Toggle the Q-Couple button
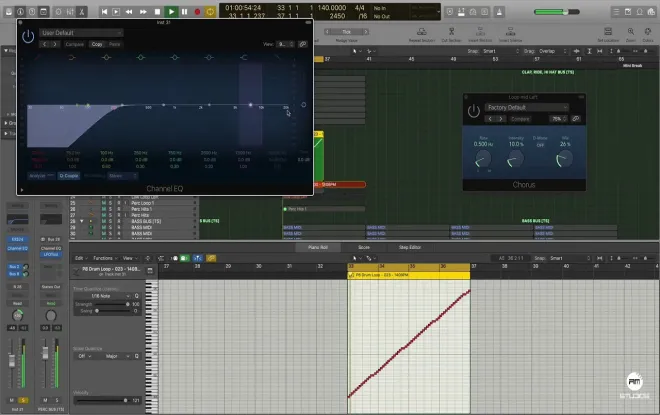 [x=69, y=176]
